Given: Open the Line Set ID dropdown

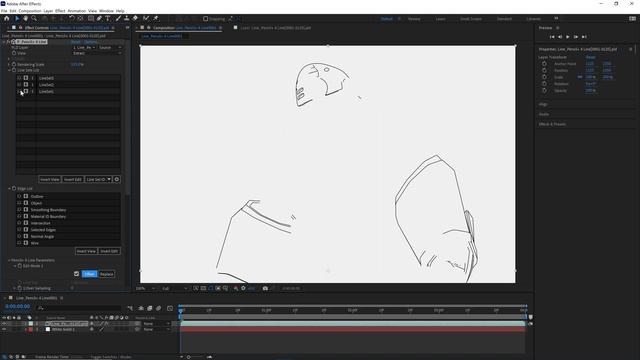Looking at the screenshot, I should pos(98,179).
